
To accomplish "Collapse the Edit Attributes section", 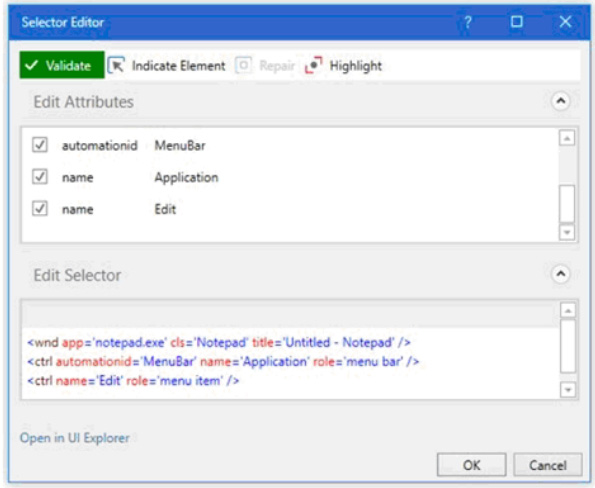I will click(560, 101).
